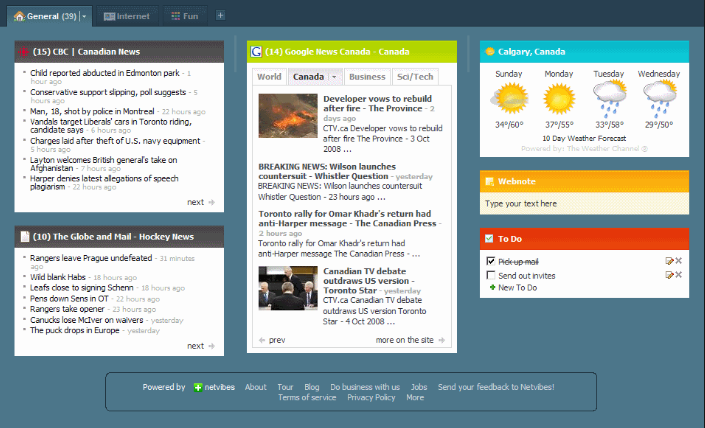Image resolution: width=705 pixels, height=428 pixels.
Task: Click the Webnote text field
Action: click(584, 204)
